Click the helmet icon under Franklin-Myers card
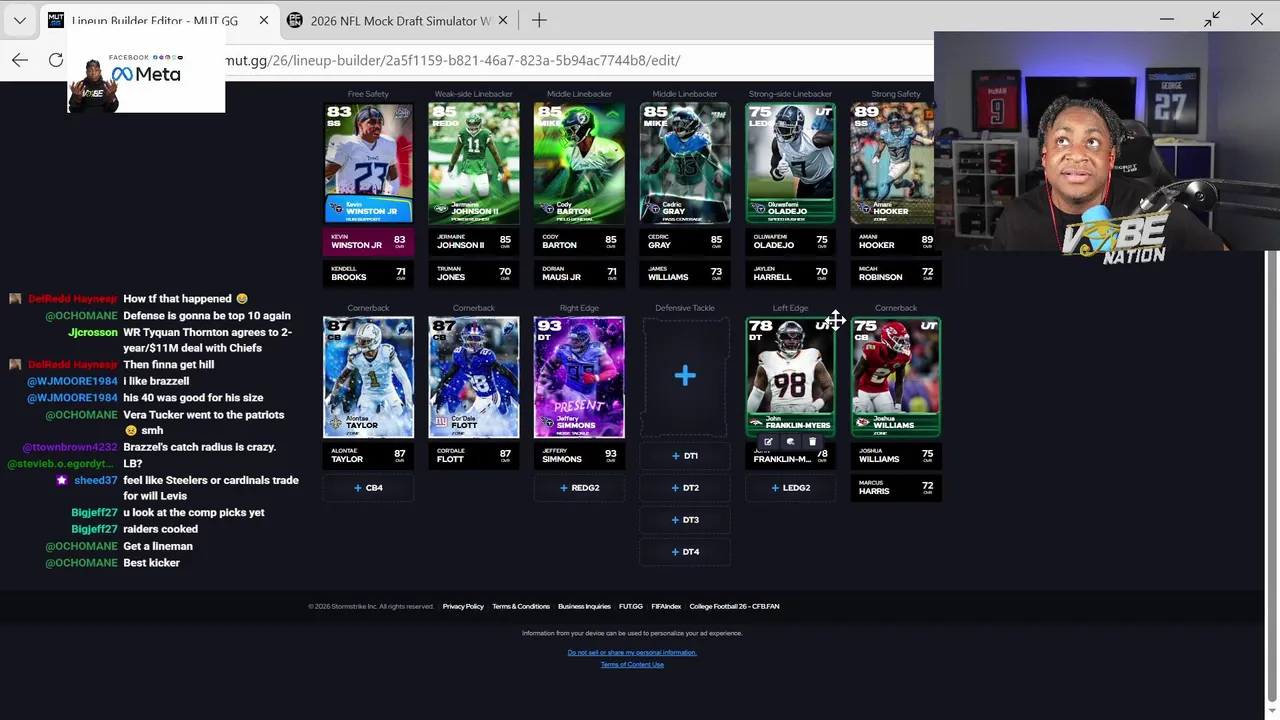Viewport: 1280px width, 720px height. (790, 441)
